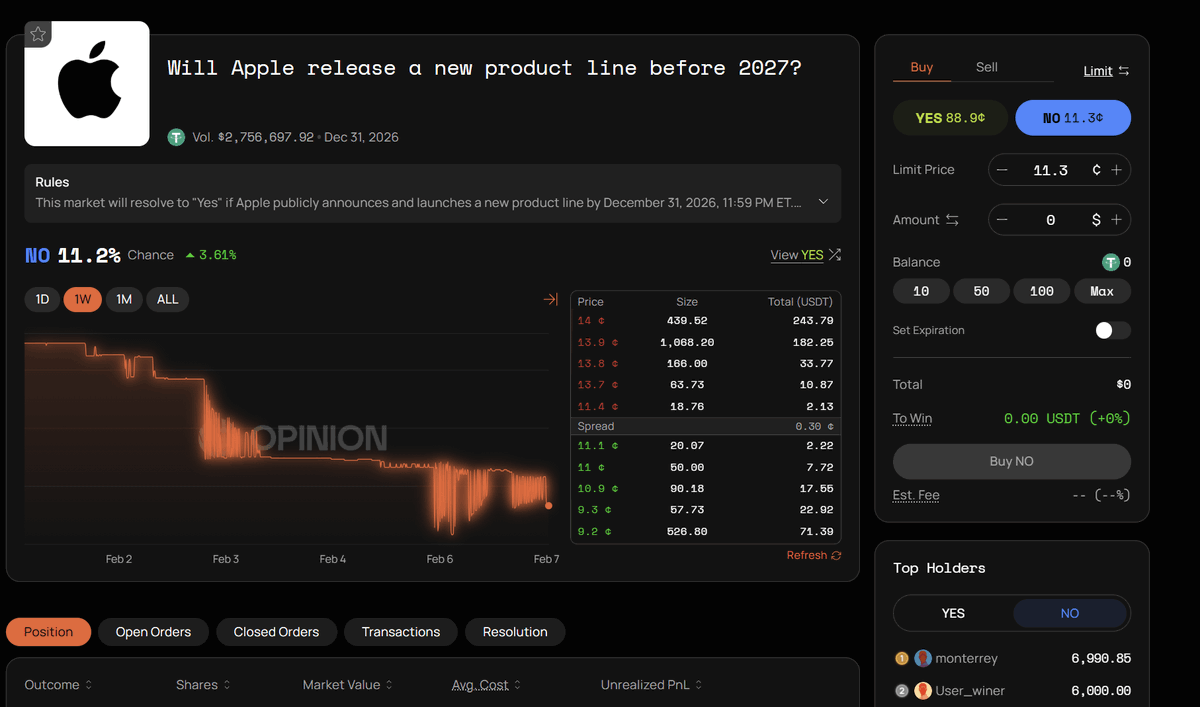1200x707 pixels.
Task: Click monterrey's avatar icon
Action: [x=923, y=658]
